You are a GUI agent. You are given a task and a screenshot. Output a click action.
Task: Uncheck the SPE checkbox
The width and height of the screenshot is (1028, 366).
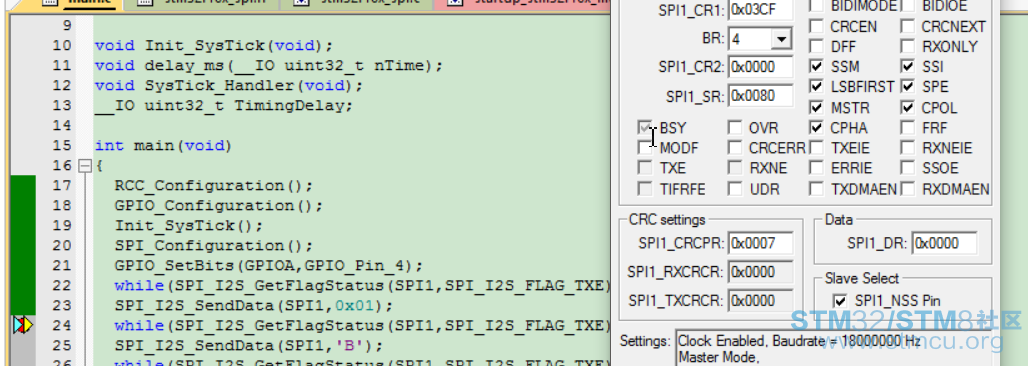[907, 87]
